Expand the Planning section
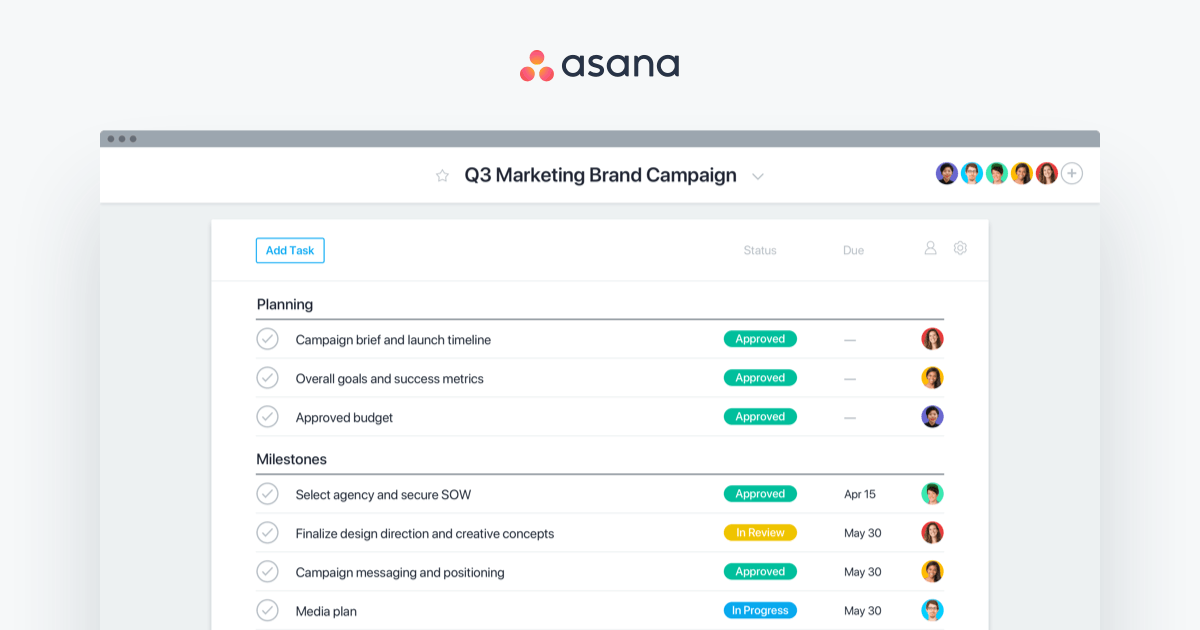Screen dimensions: 1200x630 coord(285,304)
